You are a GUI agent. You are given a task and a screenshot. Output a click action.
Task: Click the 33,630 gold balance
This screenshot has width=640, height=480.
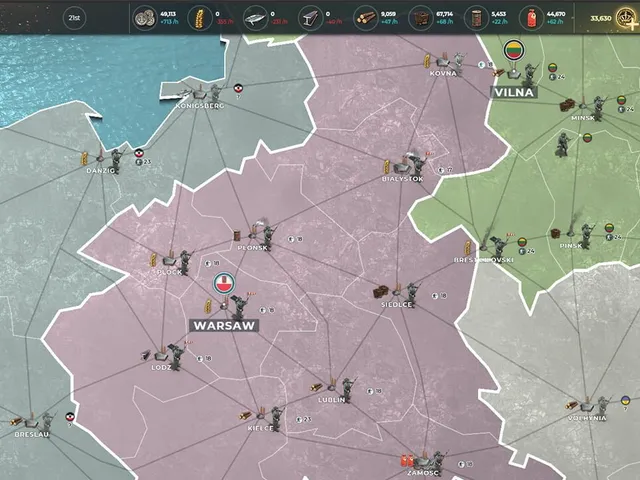click(x=601, y=18)
